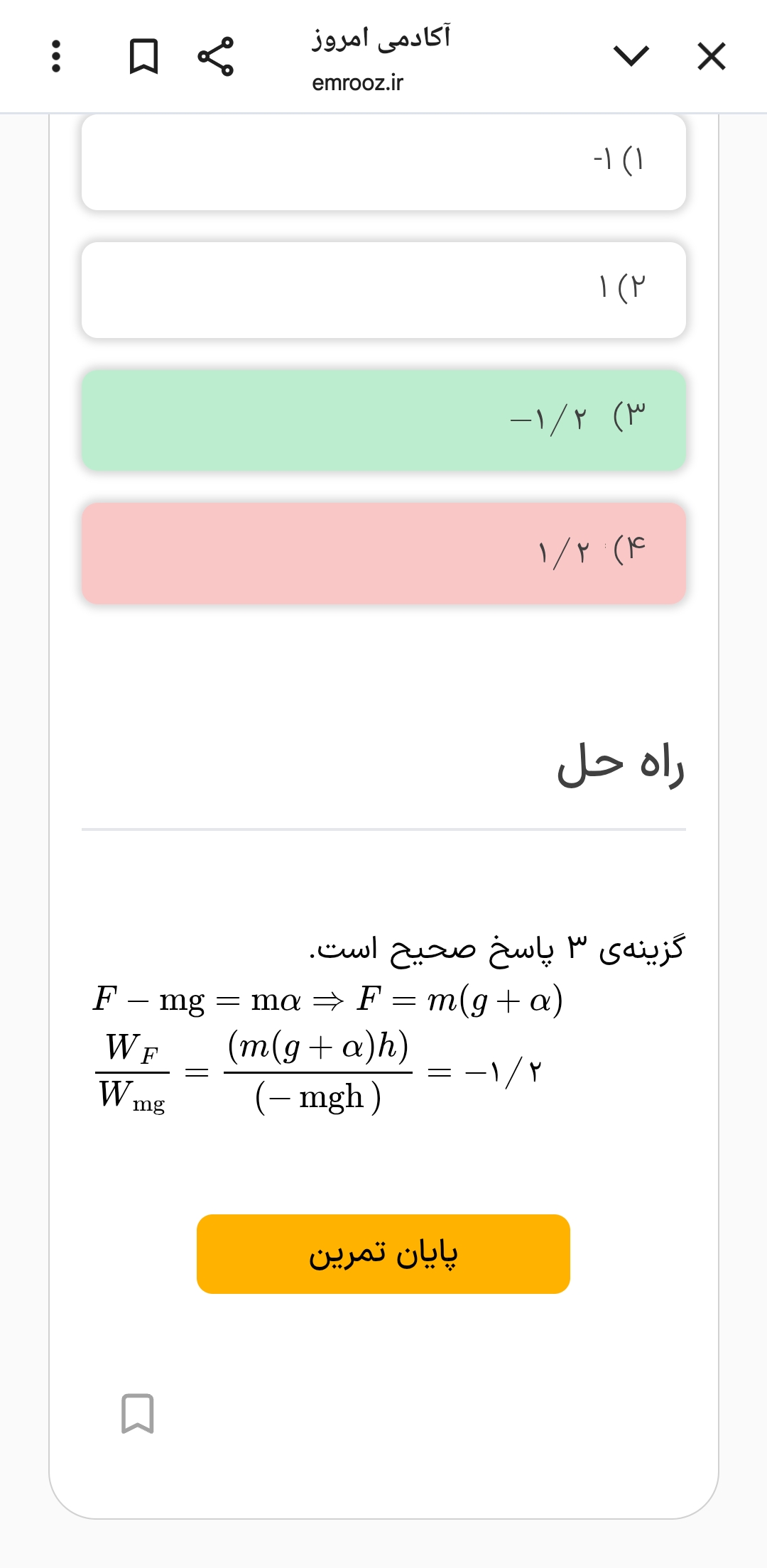Image resolution: width=767 pixels, height=1568 pixels.
Task: Tap the آکادمی امروز page title
Action: [381, 37]
